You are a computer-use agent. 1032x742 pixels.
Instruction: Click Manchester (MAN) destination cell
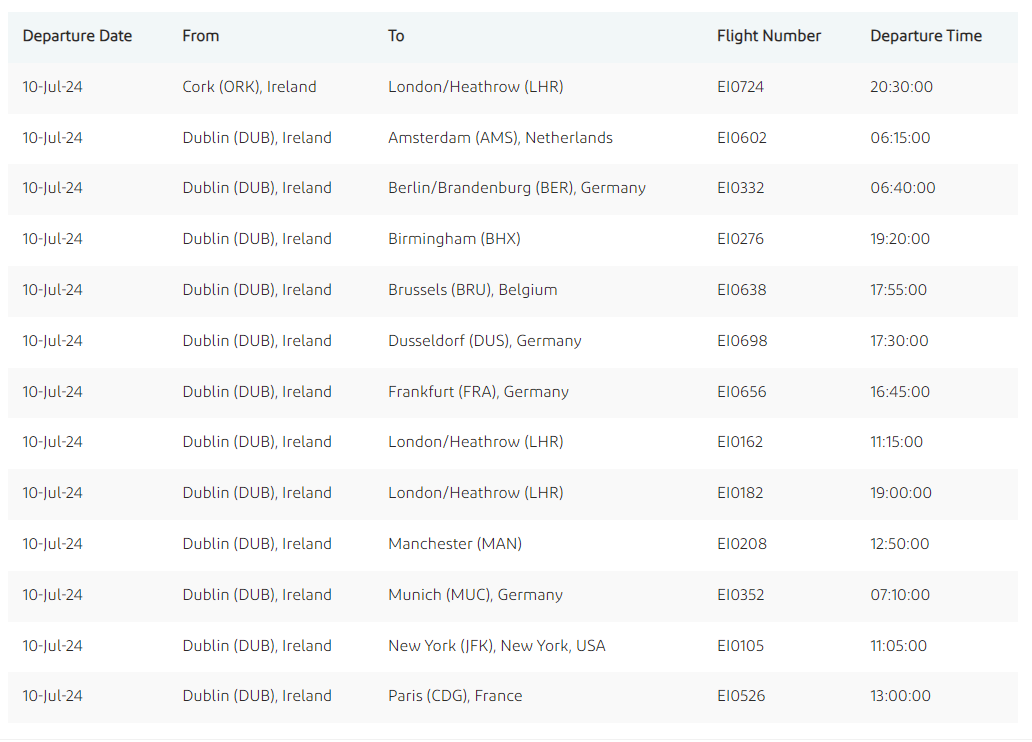coord(455,544)
